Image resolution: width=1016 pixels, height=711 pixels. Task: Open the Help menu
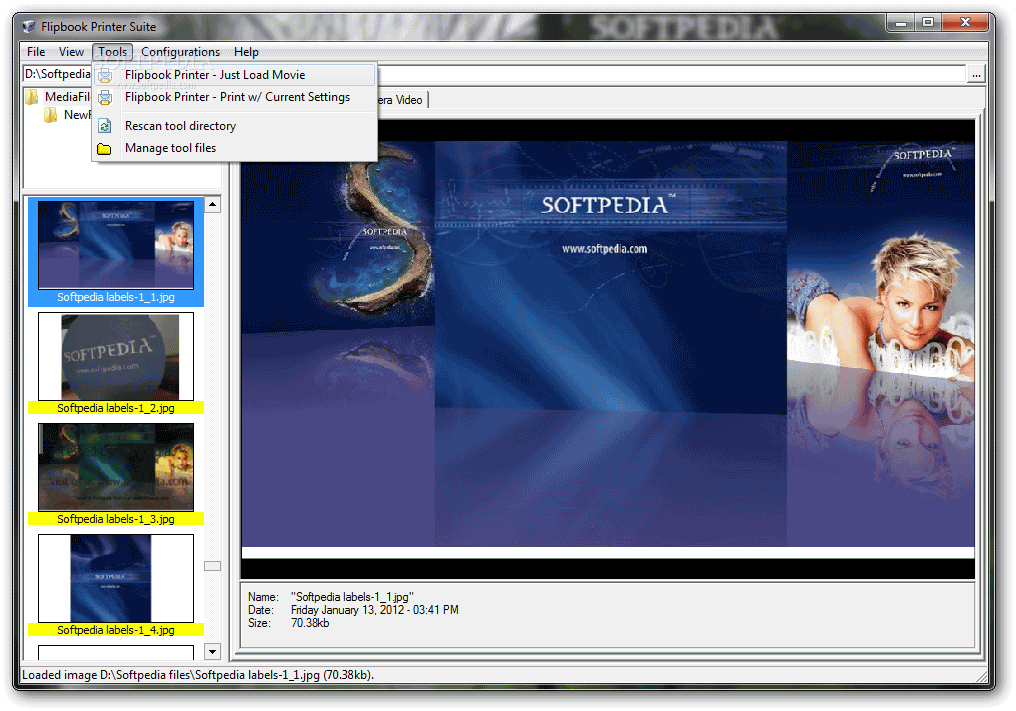click(246, 52)
